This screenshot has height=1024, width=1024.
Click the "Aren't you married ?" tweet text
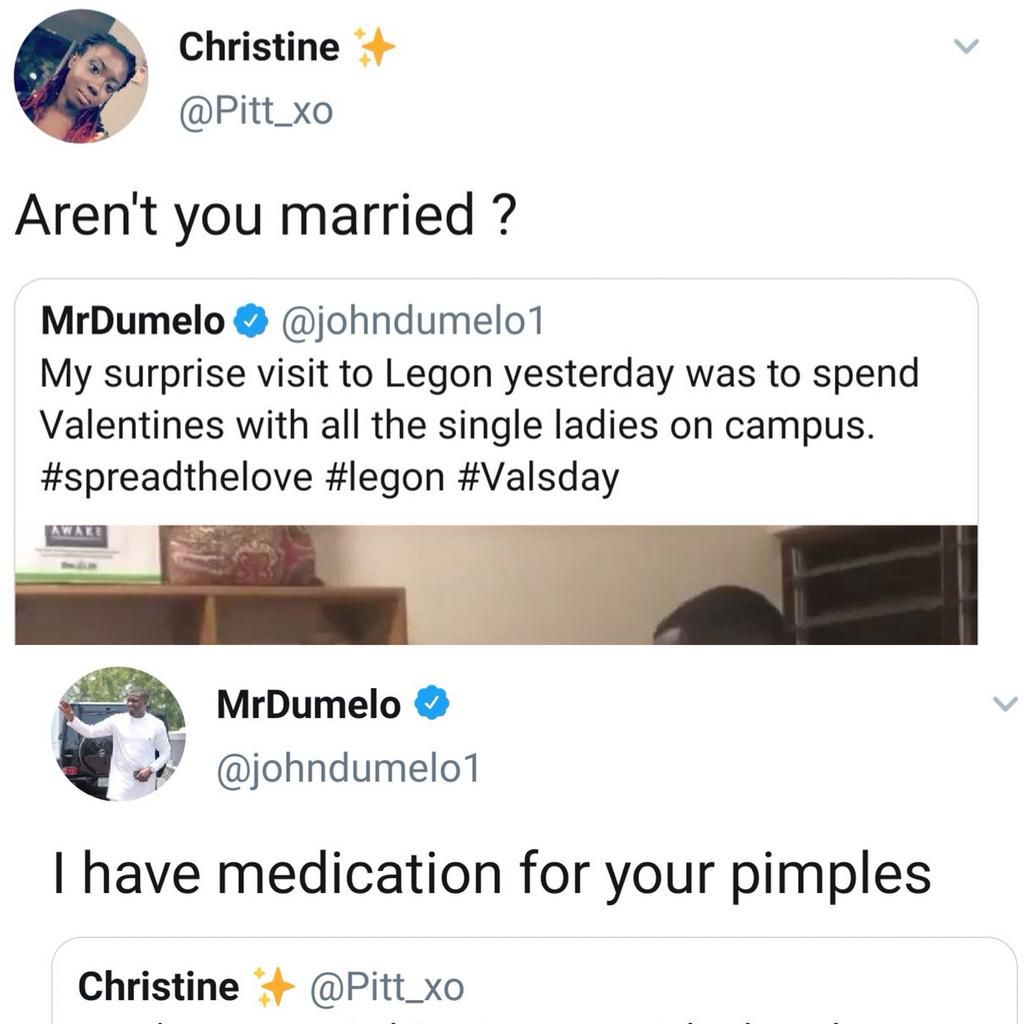point(265,214)
